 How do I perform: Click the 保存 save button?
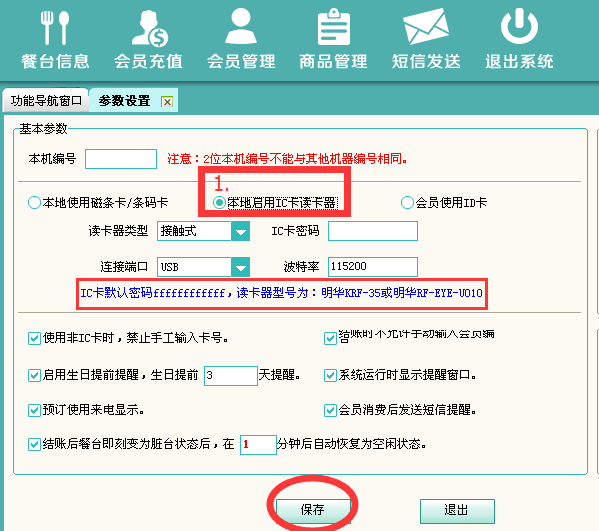313,510
